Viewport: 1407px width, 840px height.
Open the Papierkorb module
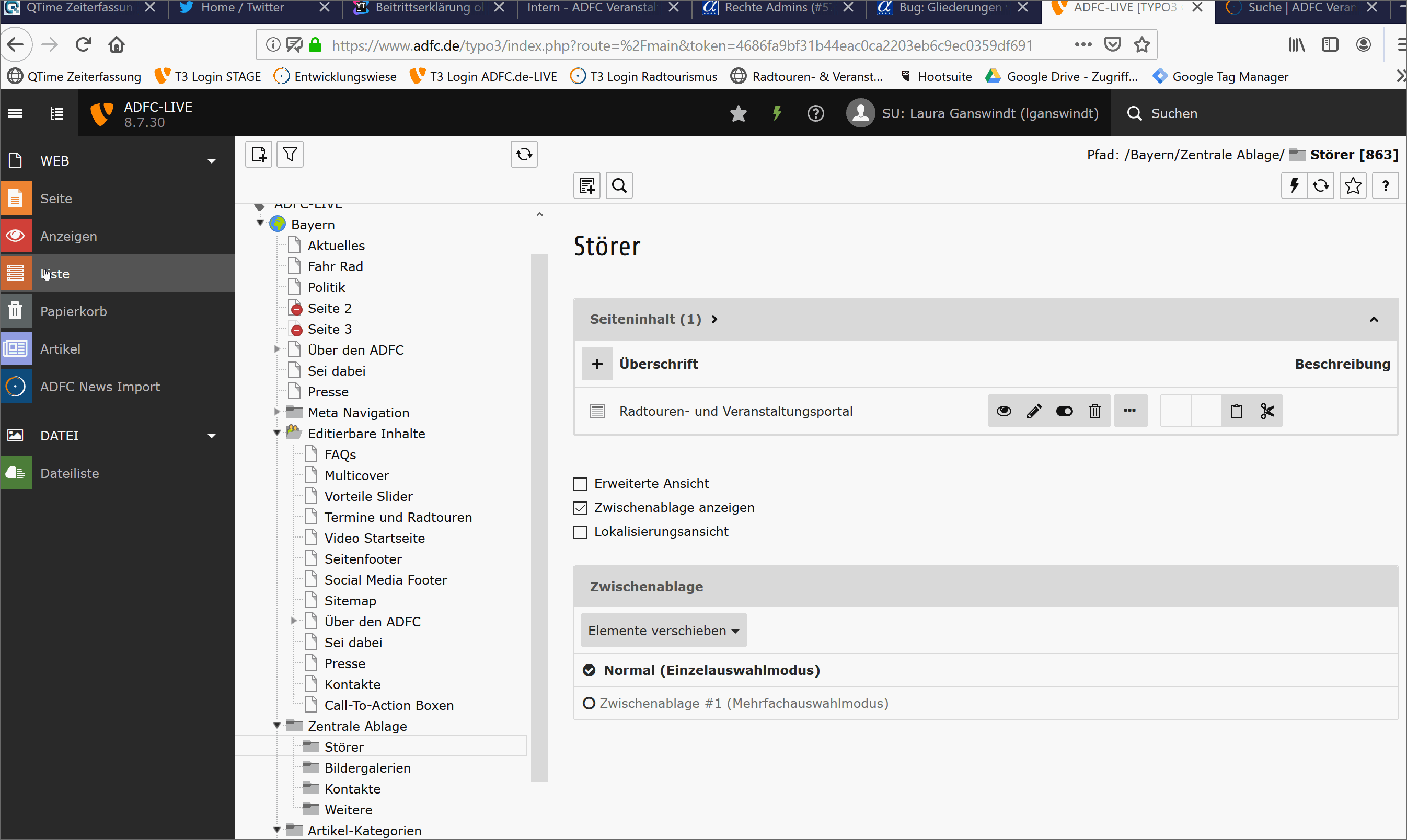(73, 311)
